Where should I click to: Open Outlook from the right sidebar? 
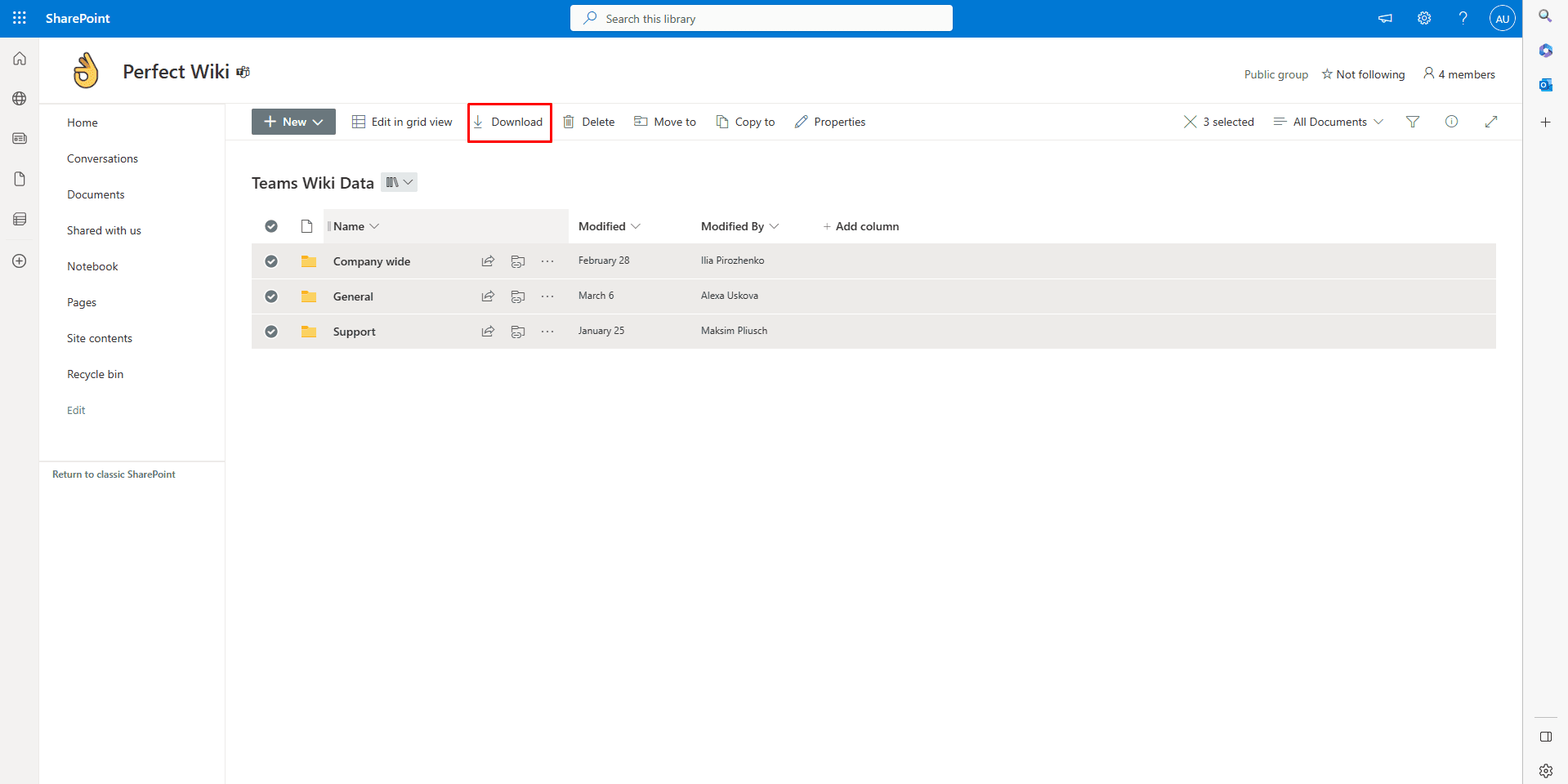(1546, 84)
